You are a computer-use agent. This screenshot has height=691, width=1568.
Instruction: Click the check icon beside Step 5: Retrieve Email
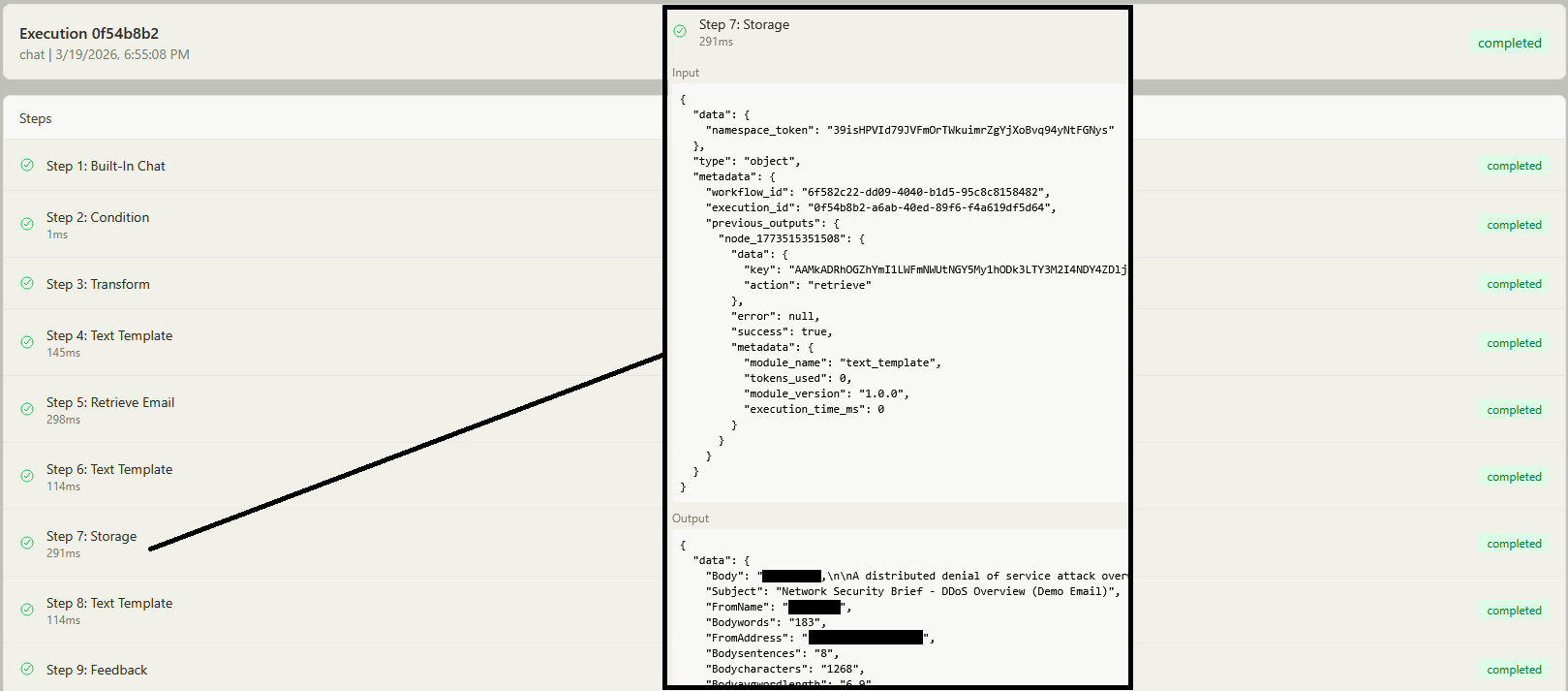(x=27, y=409)
